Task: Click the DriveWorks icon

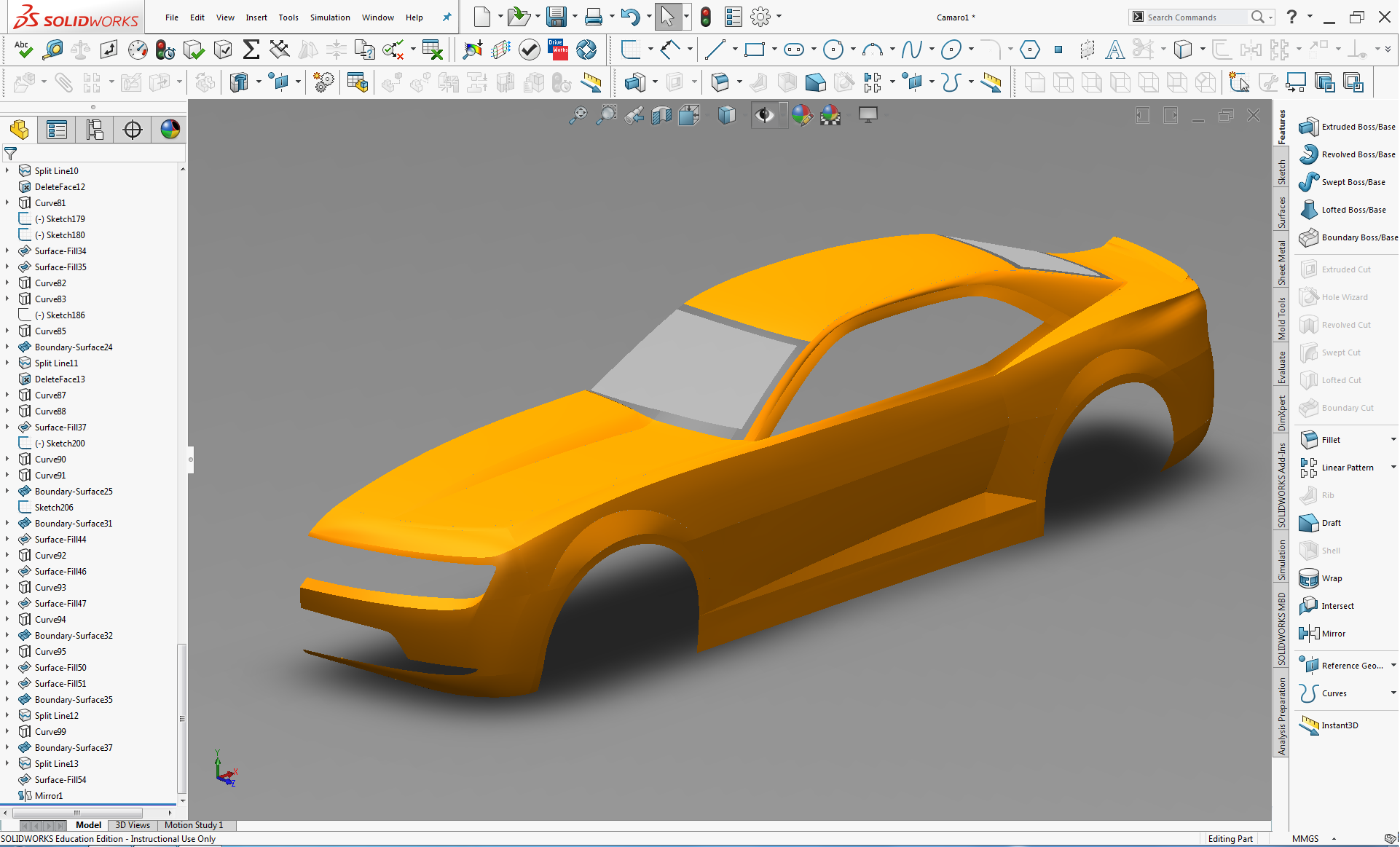Action: click(557, 50)
